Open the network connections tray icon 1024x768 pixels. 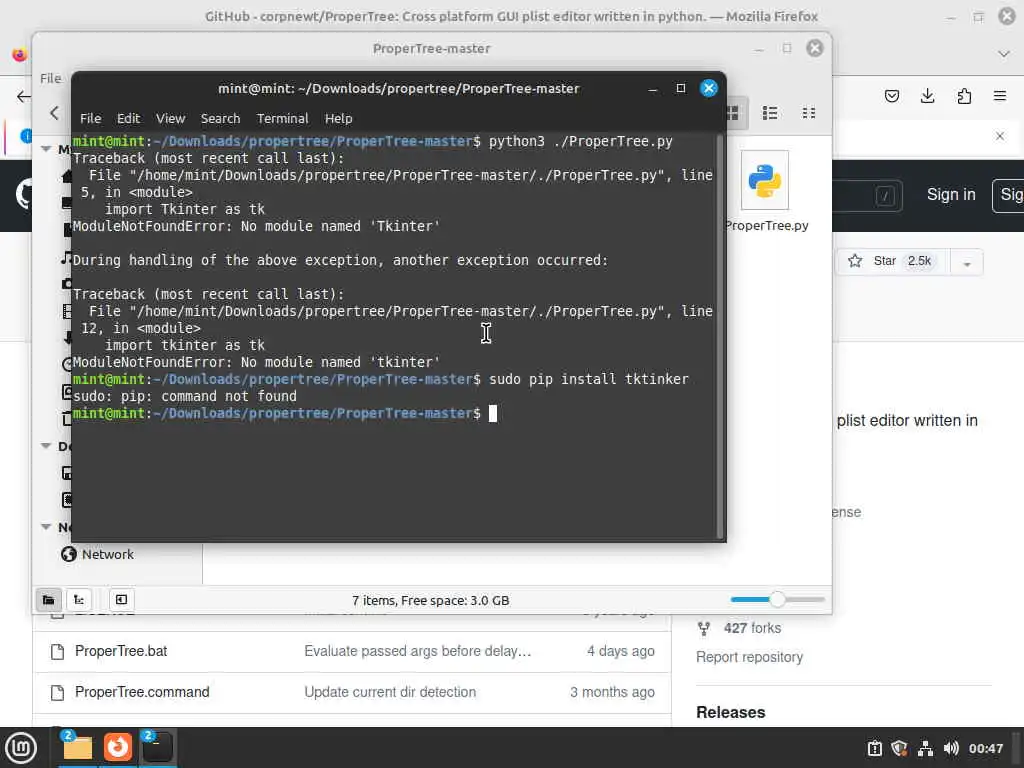pos(925,748)
